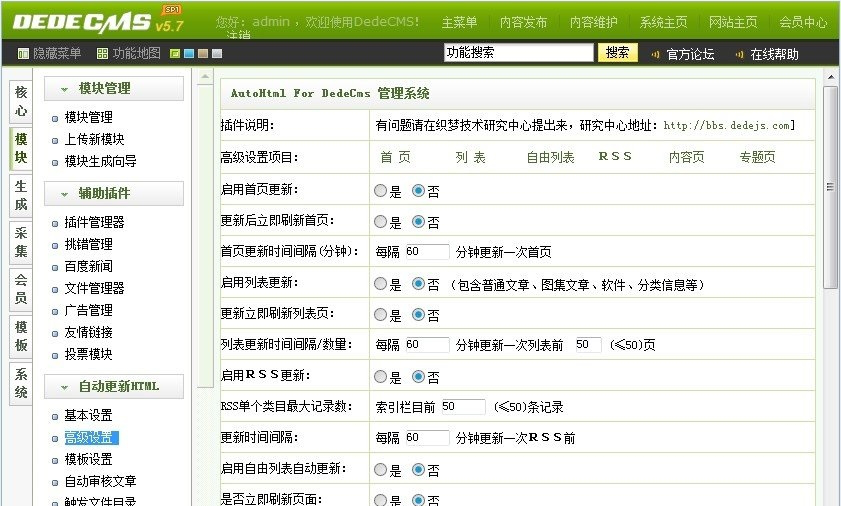Click the speaker icon beside 在线帮助
The height and width of the screenshot is (526, 841).
[x=740, y=54]
